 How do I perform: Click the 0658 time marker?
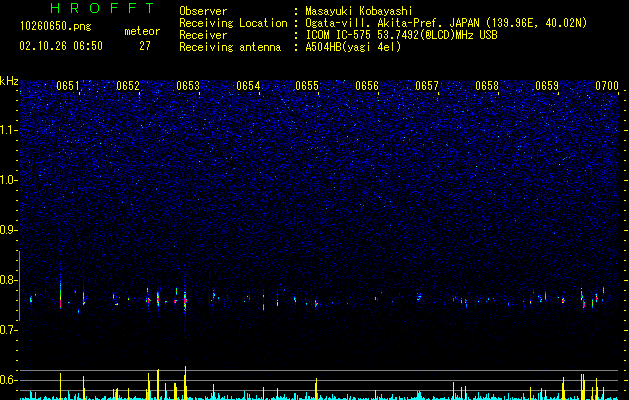[x=487, y=86]
